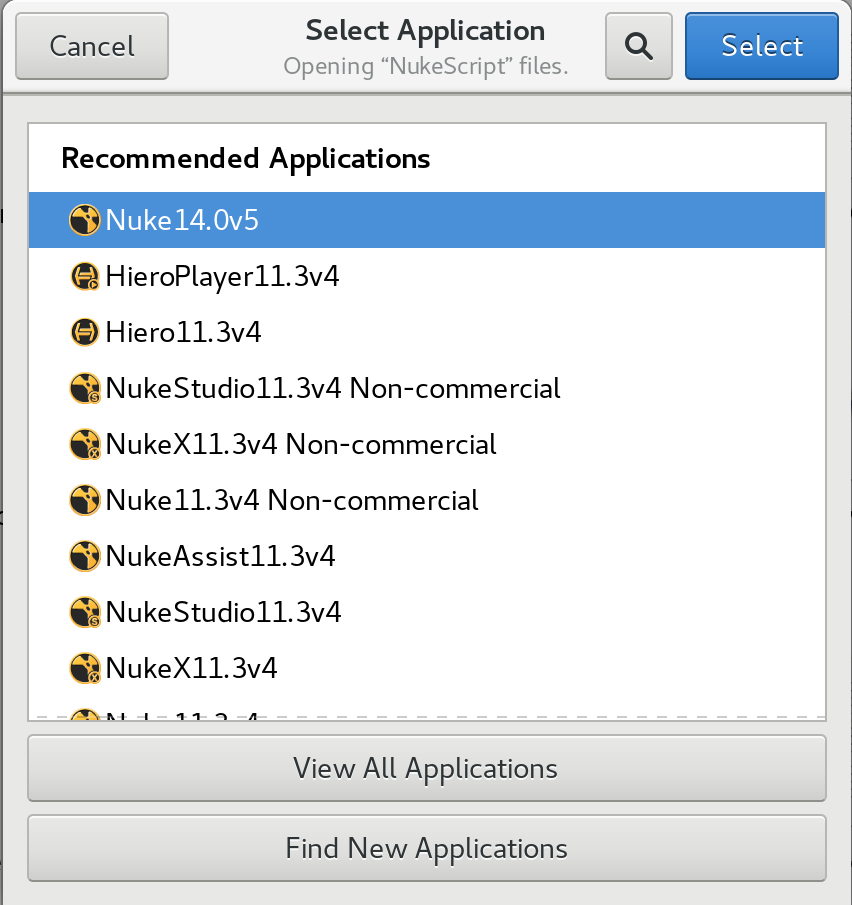The image size is (852, 905).
Task: Click the Nuke14.0v5 app icon
Action: click(85, 220)
